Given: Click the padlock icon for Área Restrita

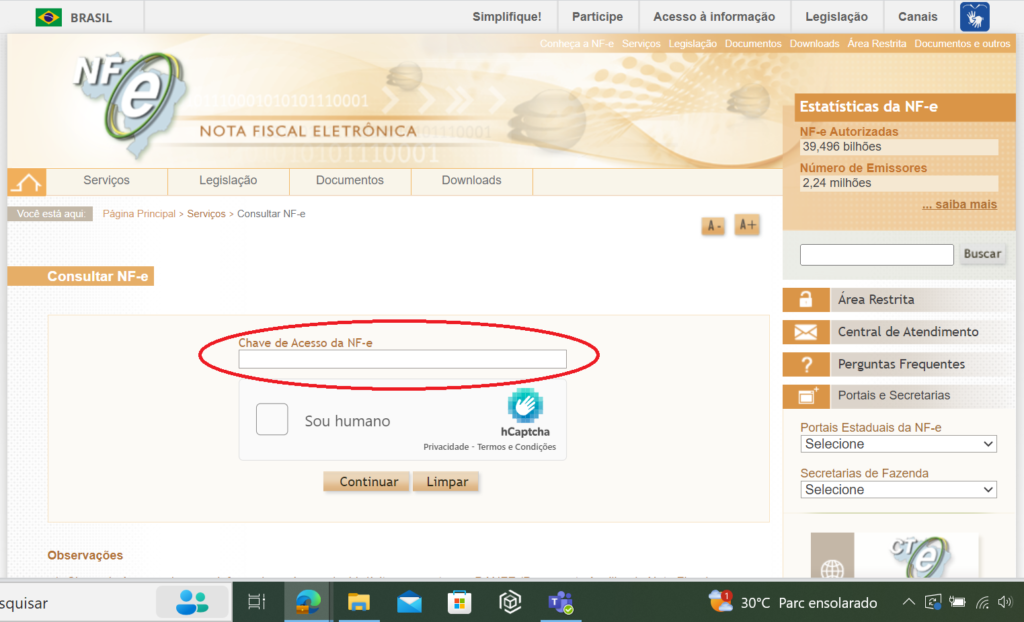Looking at the screenshot, I should click(x=806, y=300).
